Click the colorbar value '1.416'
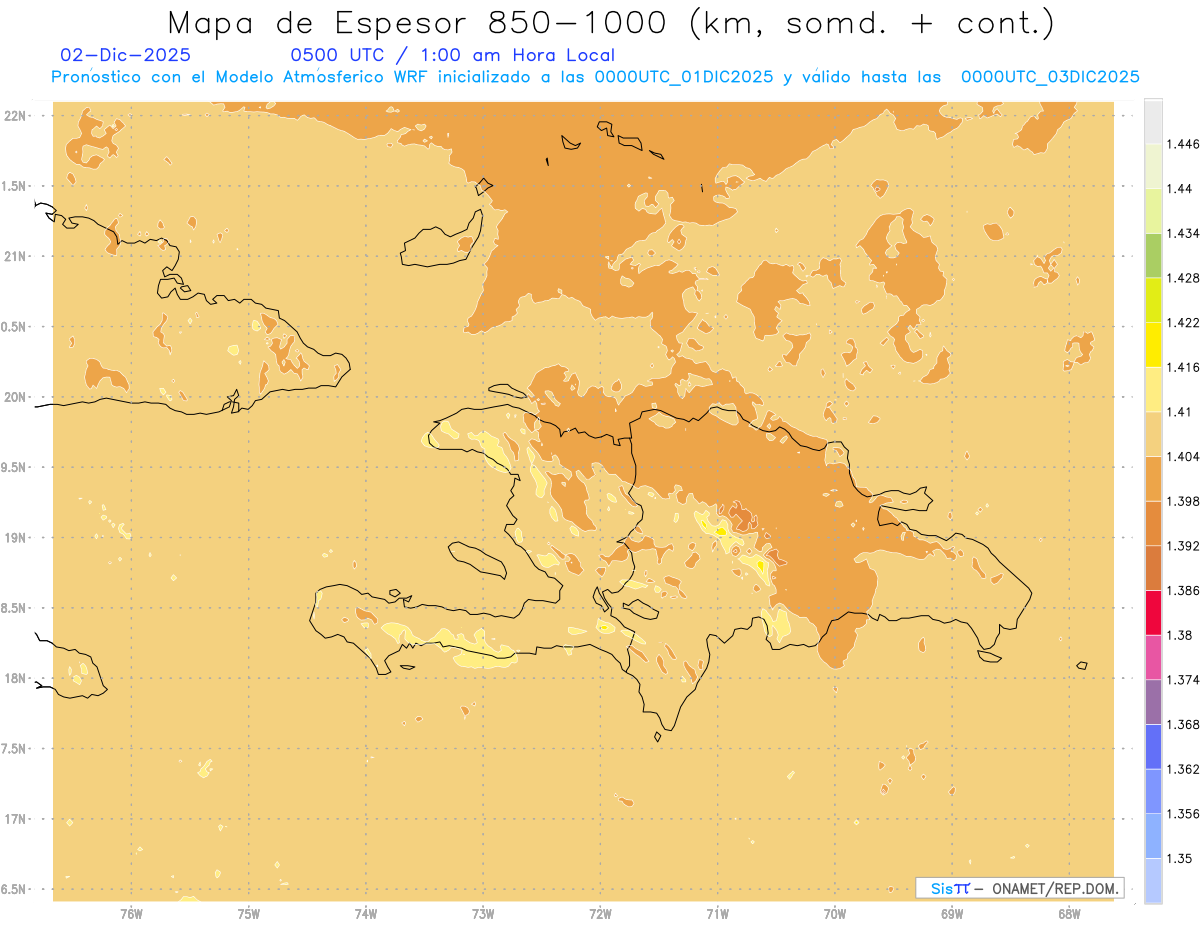 (1183, 367)
